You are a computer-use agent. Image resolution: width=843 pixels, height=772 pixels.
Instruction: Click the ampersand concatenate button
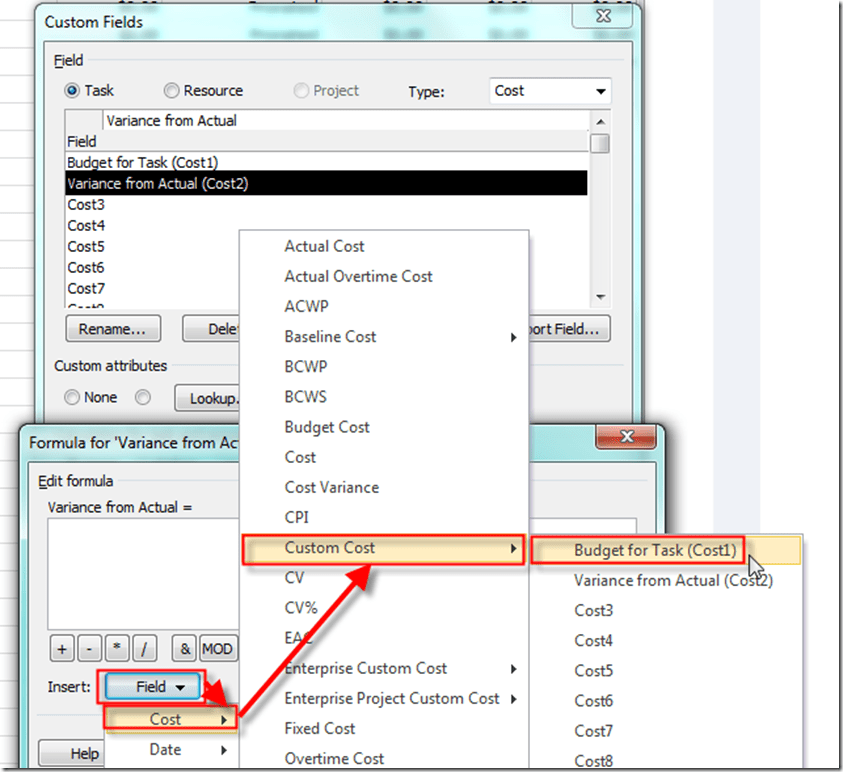click(184, 649)
